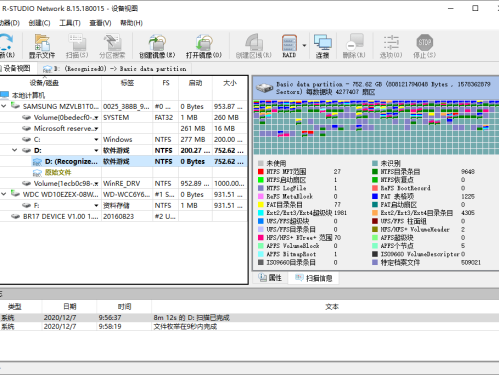Click the 原始文件 raw files icon

pos(37,173)
